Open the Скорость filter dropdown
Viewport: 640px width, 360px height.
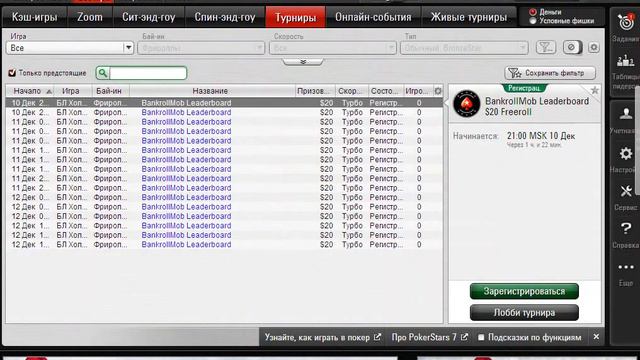333,48
